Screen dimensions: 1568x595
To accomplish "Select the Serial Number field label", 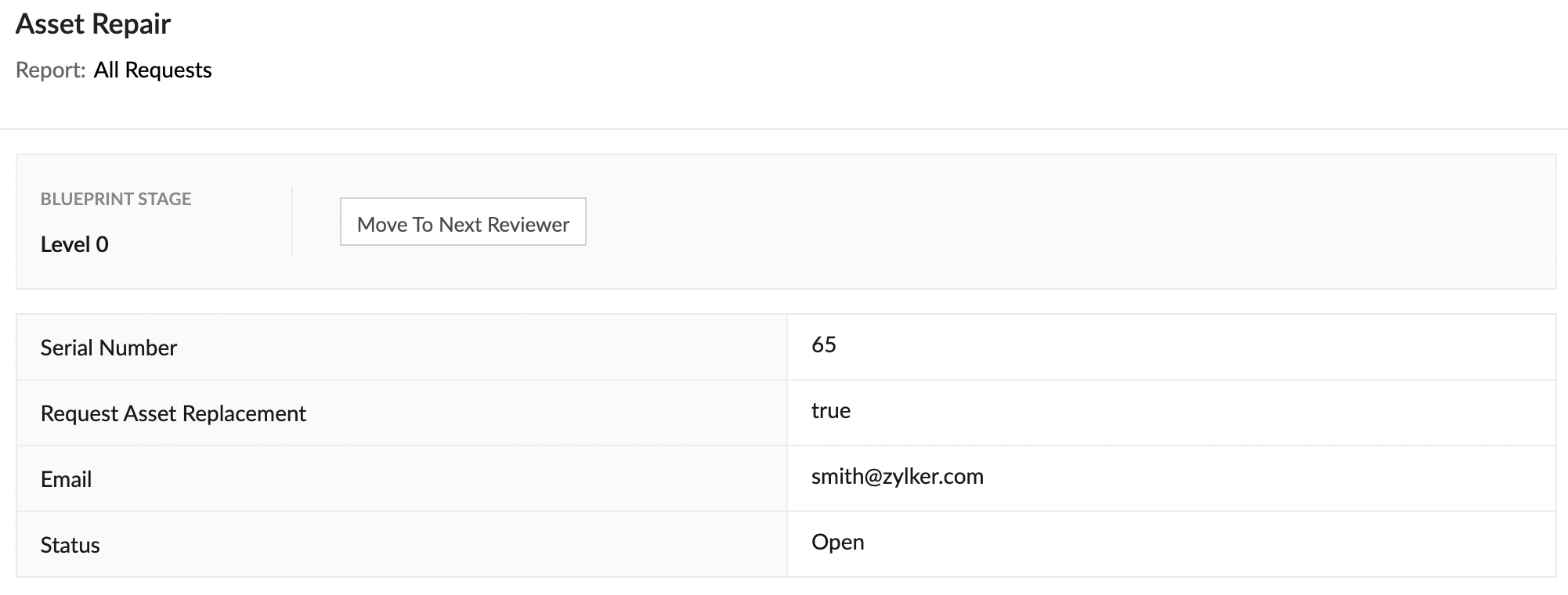I will coord(109,348).
